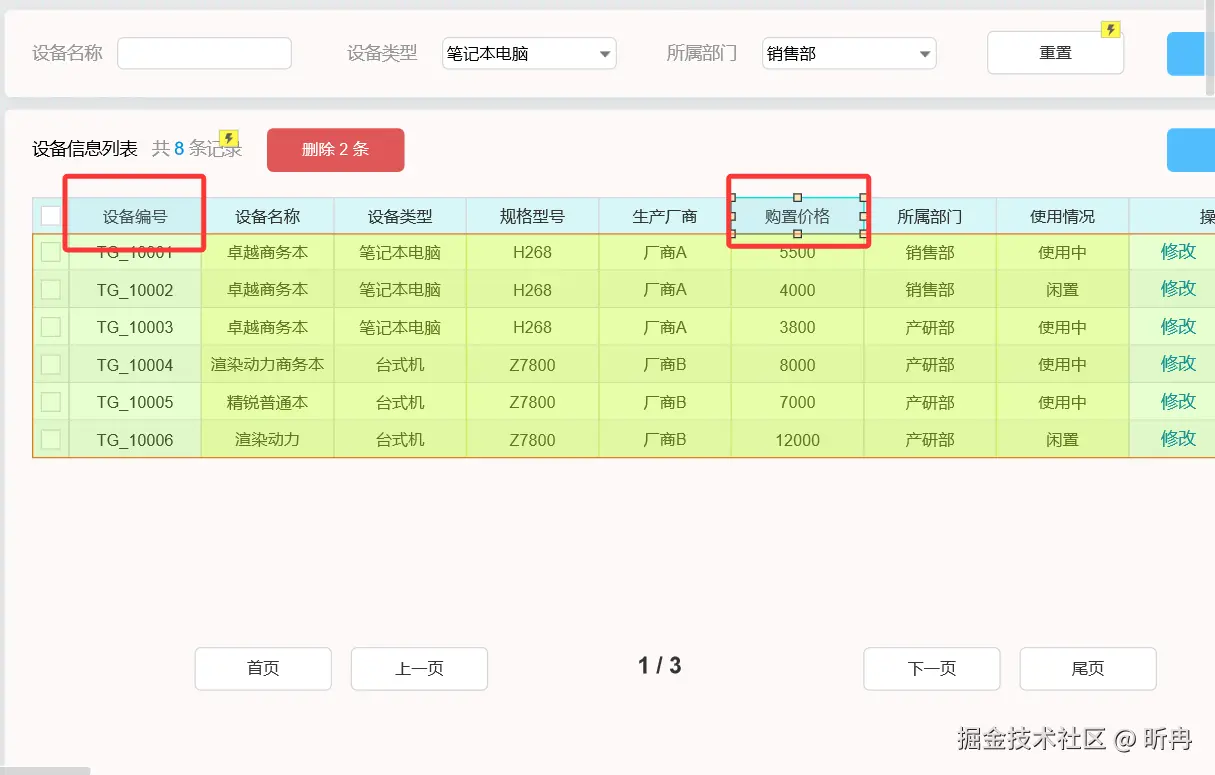Click the 1 / 3 page indicator

[x=660, y=665]
